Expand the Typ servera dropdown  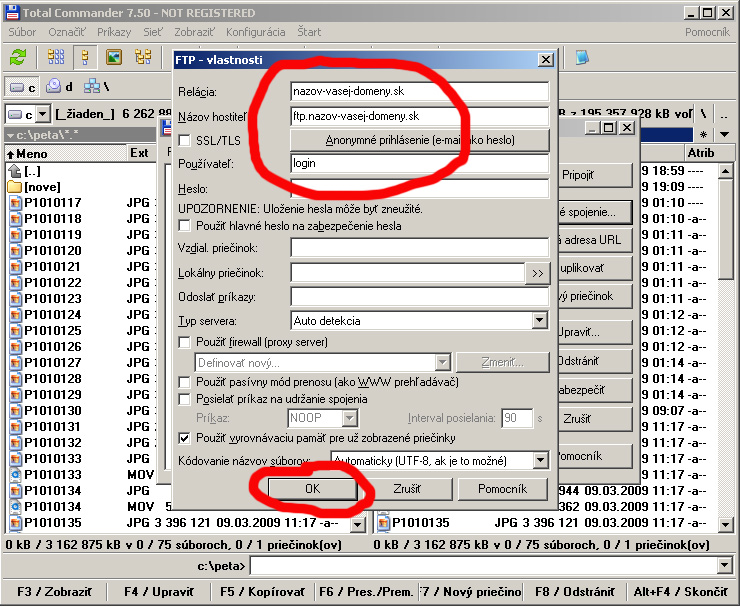pyautogui.click(x=539, y=320)
